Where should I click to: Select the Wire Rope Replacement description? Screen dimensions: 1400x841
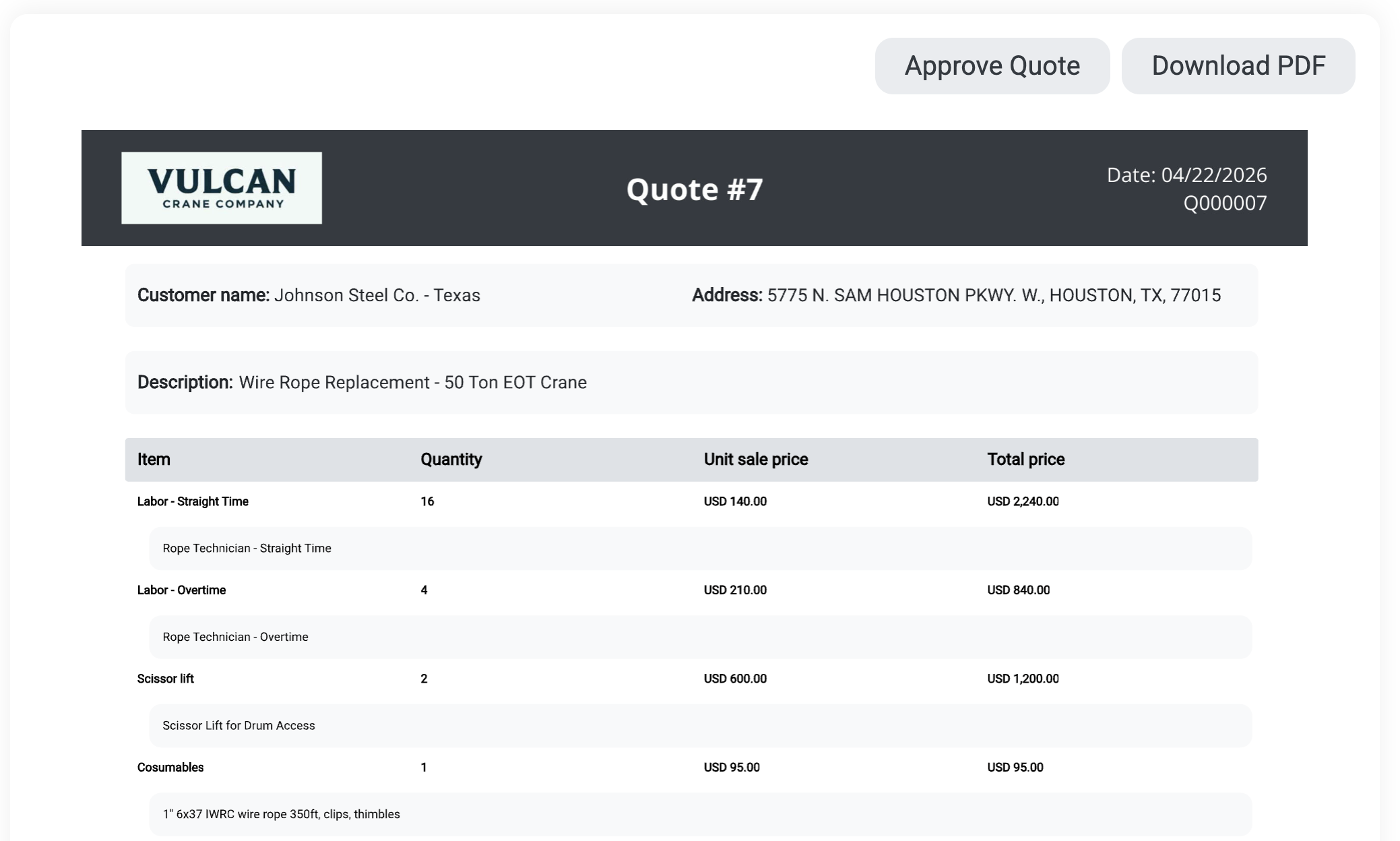pos(412,383)
